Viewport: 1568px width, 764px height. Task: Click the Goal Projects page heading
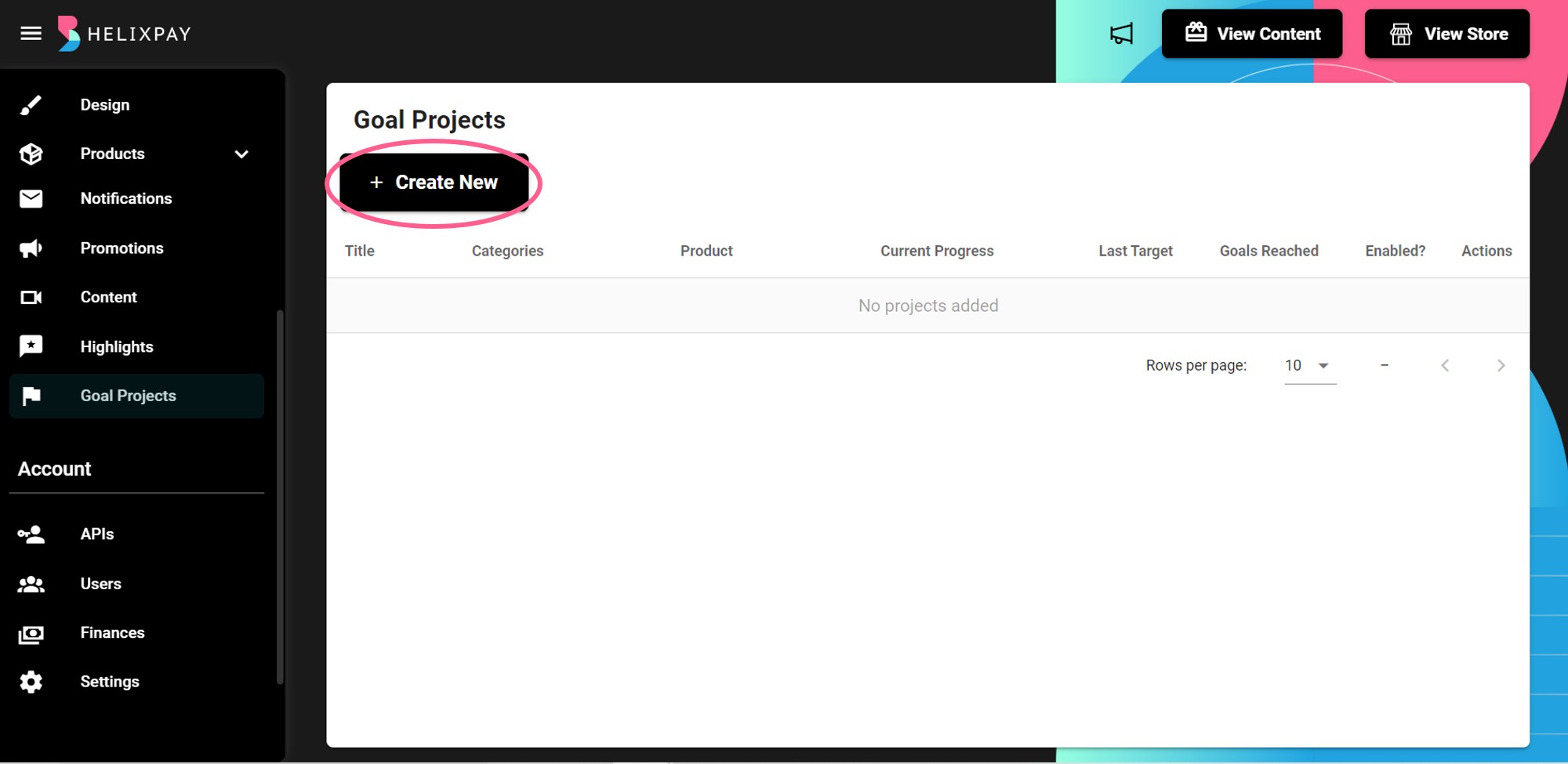click(x=430, y=120)
